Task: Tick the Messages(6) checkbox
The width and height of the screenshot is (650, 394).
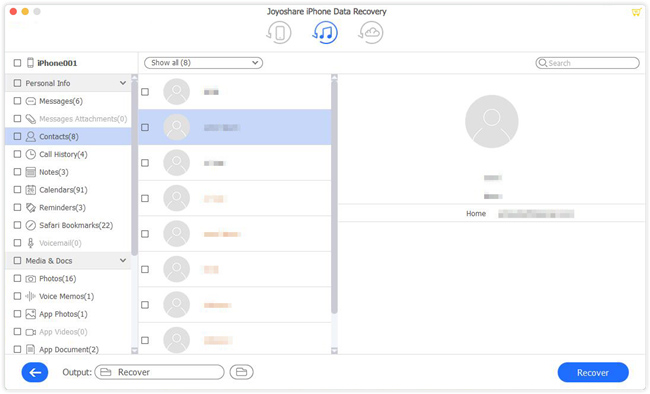Action: click(17, 101)
